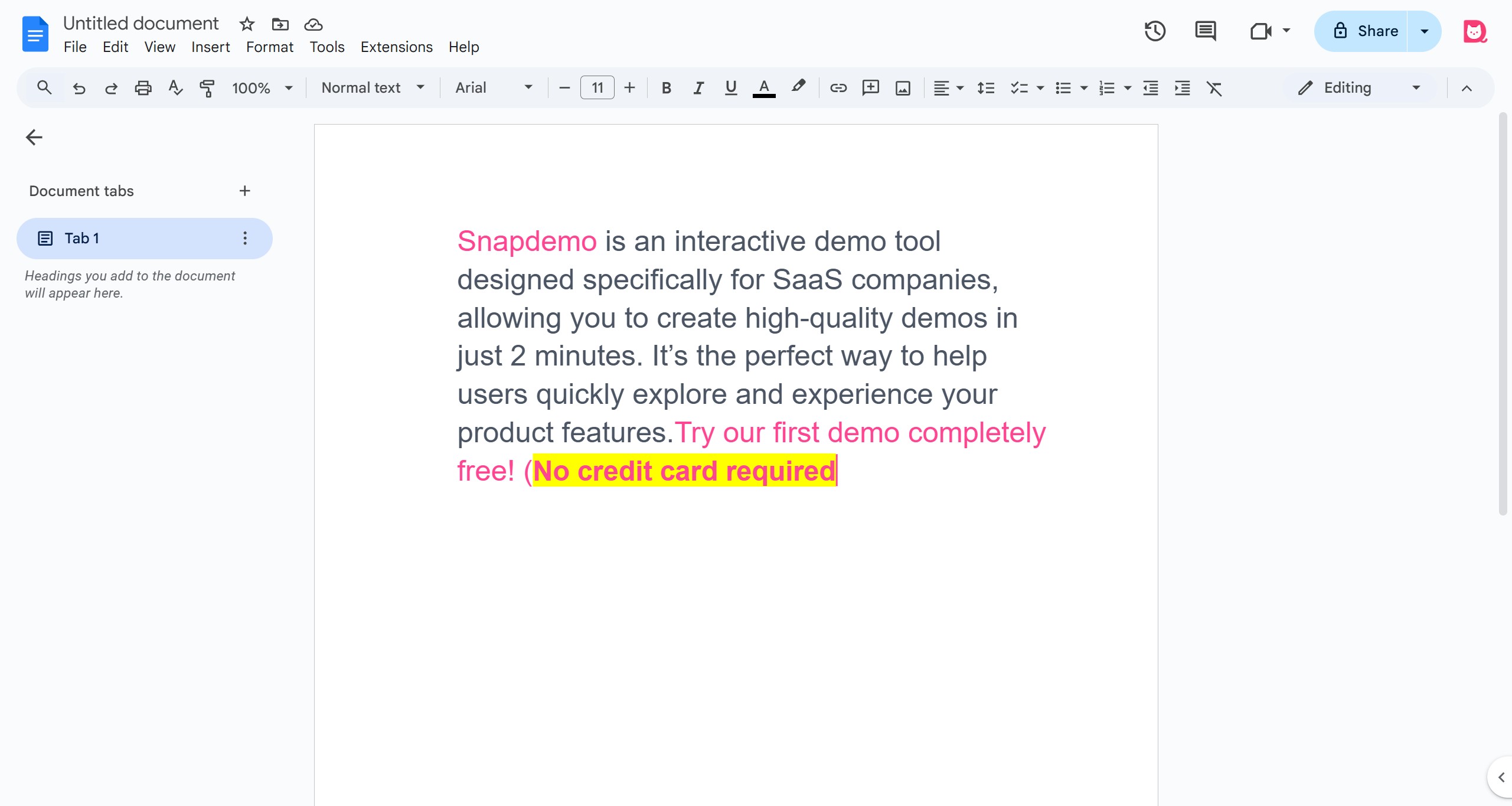Image resolution: width=1512 pixels, height=806 pixels.
Task: Click the font size field
Action: pyautogui.click(x=597, y=88)
